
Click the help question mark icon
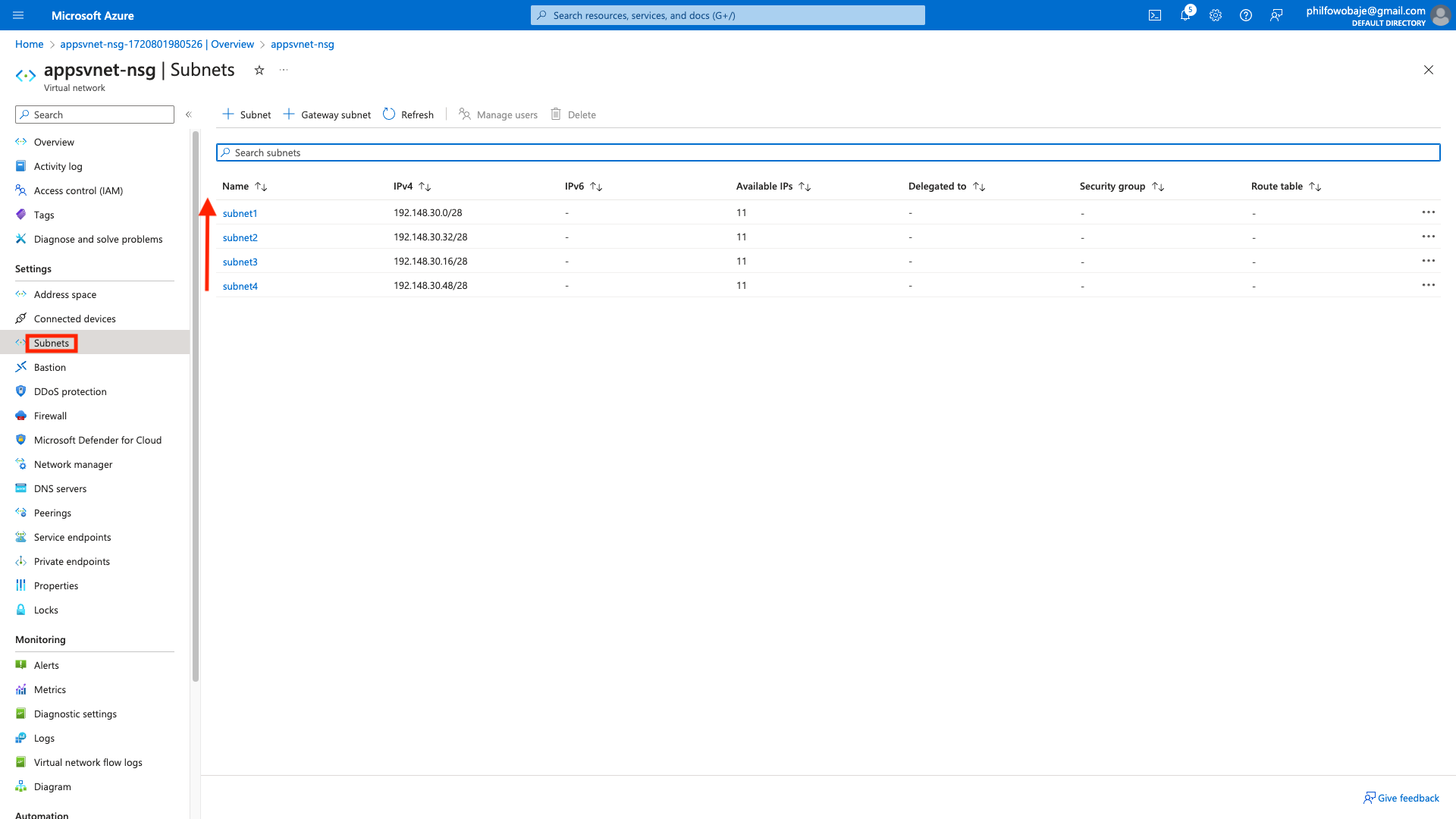[x=1246, y=15]
